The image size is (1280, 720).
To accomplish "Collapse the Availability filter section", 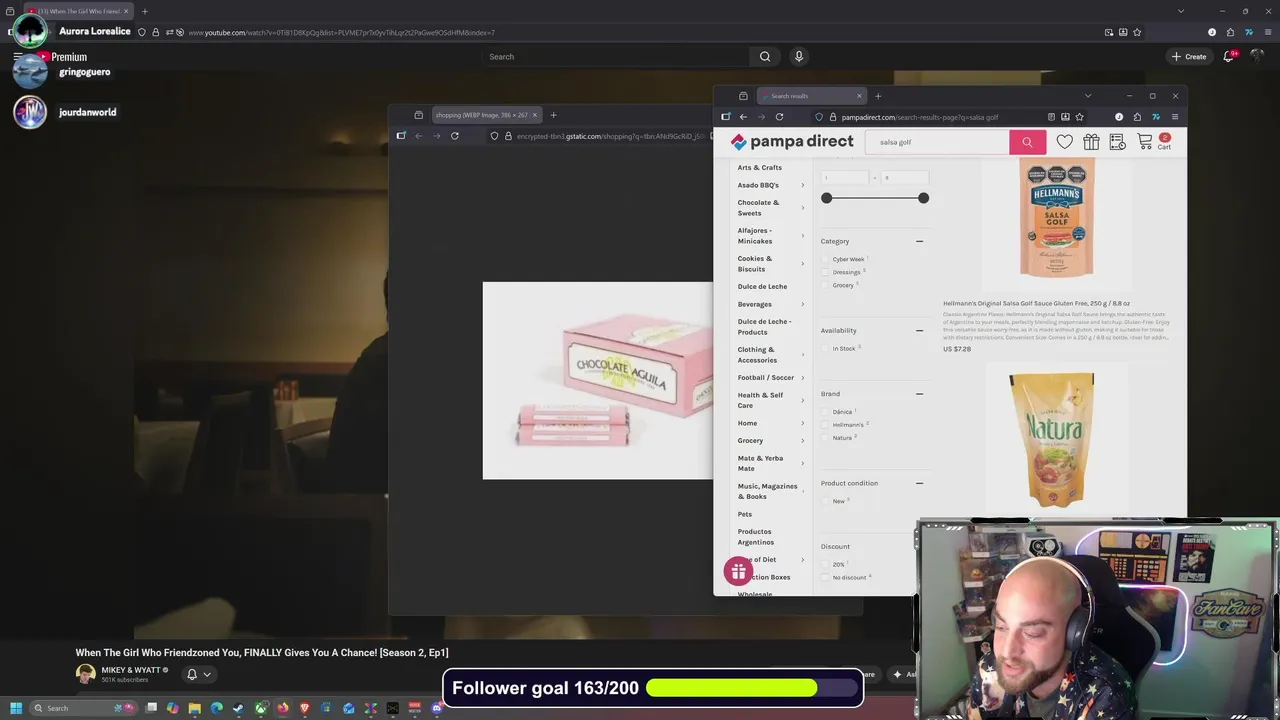I will tap(919, 330).
